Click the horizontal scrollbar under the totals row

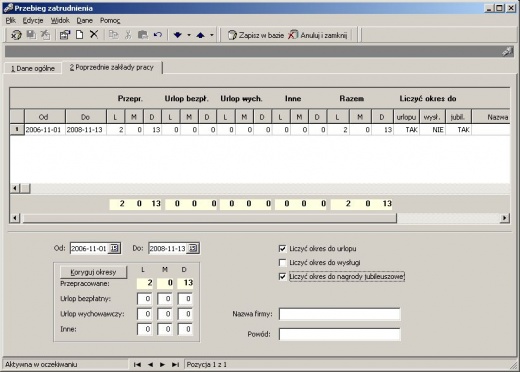coord(210,218)
